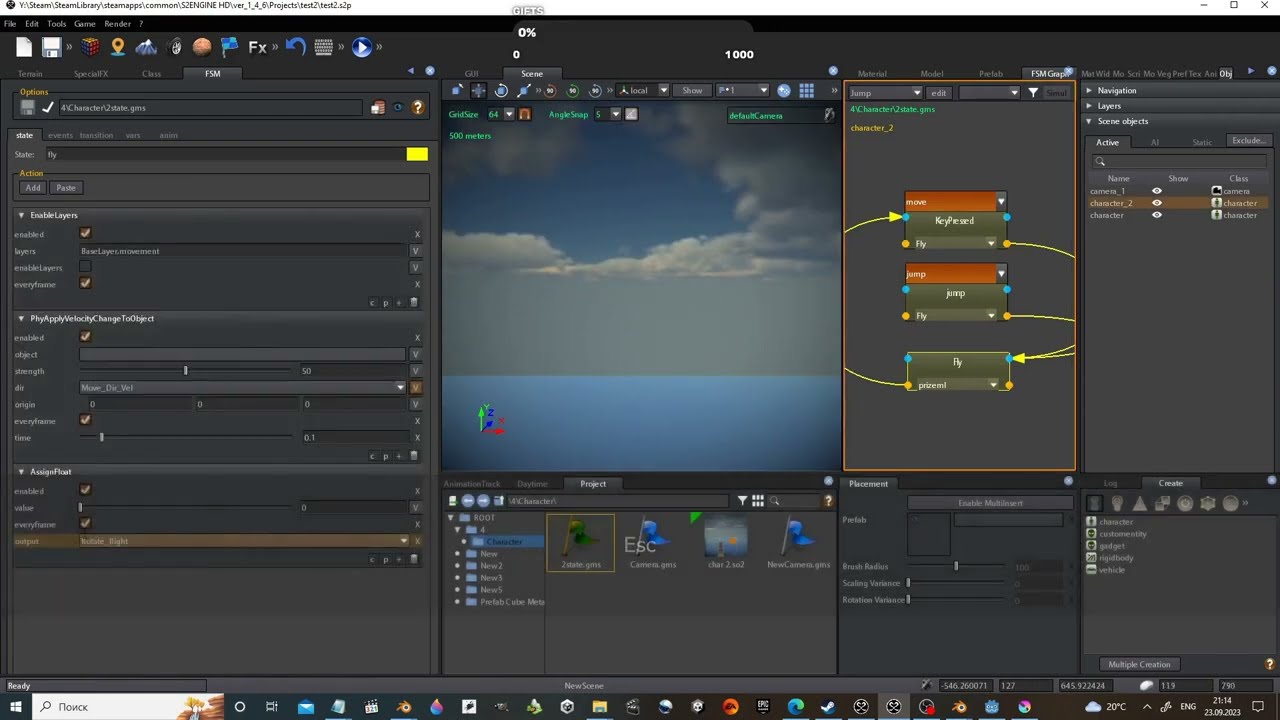
Task: Switch to the Material tab
Action: [872, 74]
